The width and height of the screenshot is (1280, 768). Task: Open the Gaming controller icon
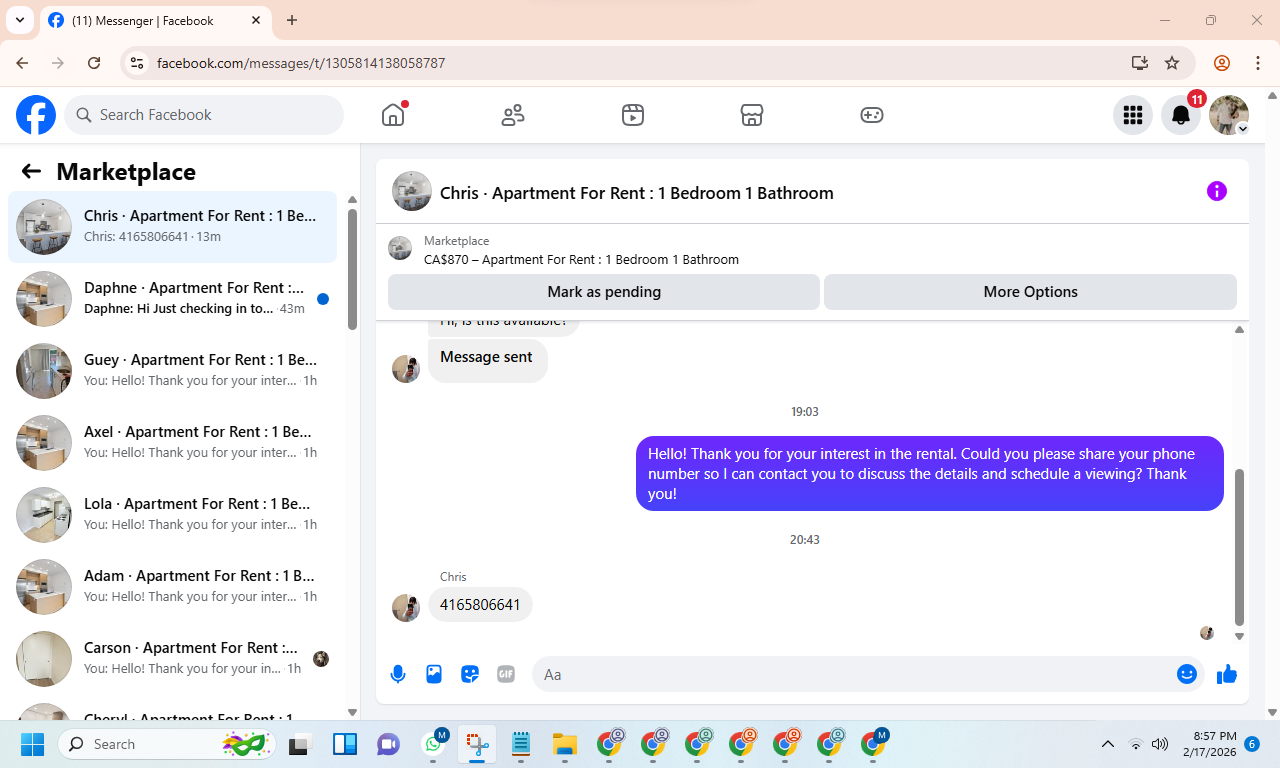(872, 115)
